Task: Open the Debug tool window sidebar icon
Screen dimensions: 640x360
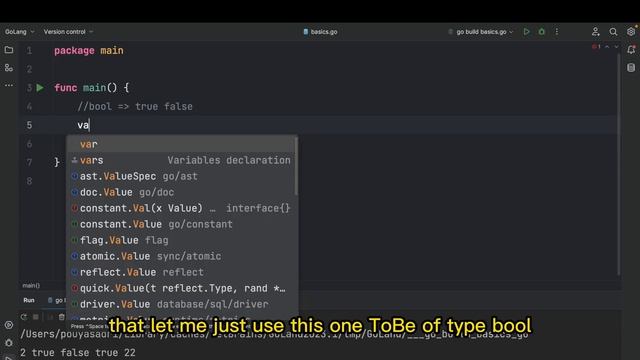Action: pos(9,342)
